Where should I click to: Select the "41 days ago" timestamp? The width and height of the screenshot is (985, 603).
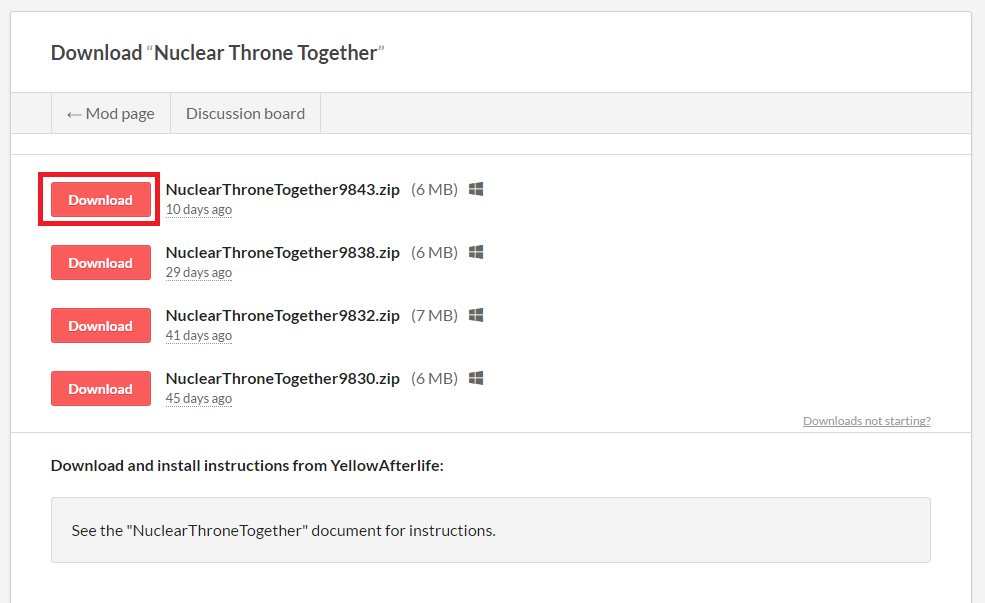coord(199,336)
